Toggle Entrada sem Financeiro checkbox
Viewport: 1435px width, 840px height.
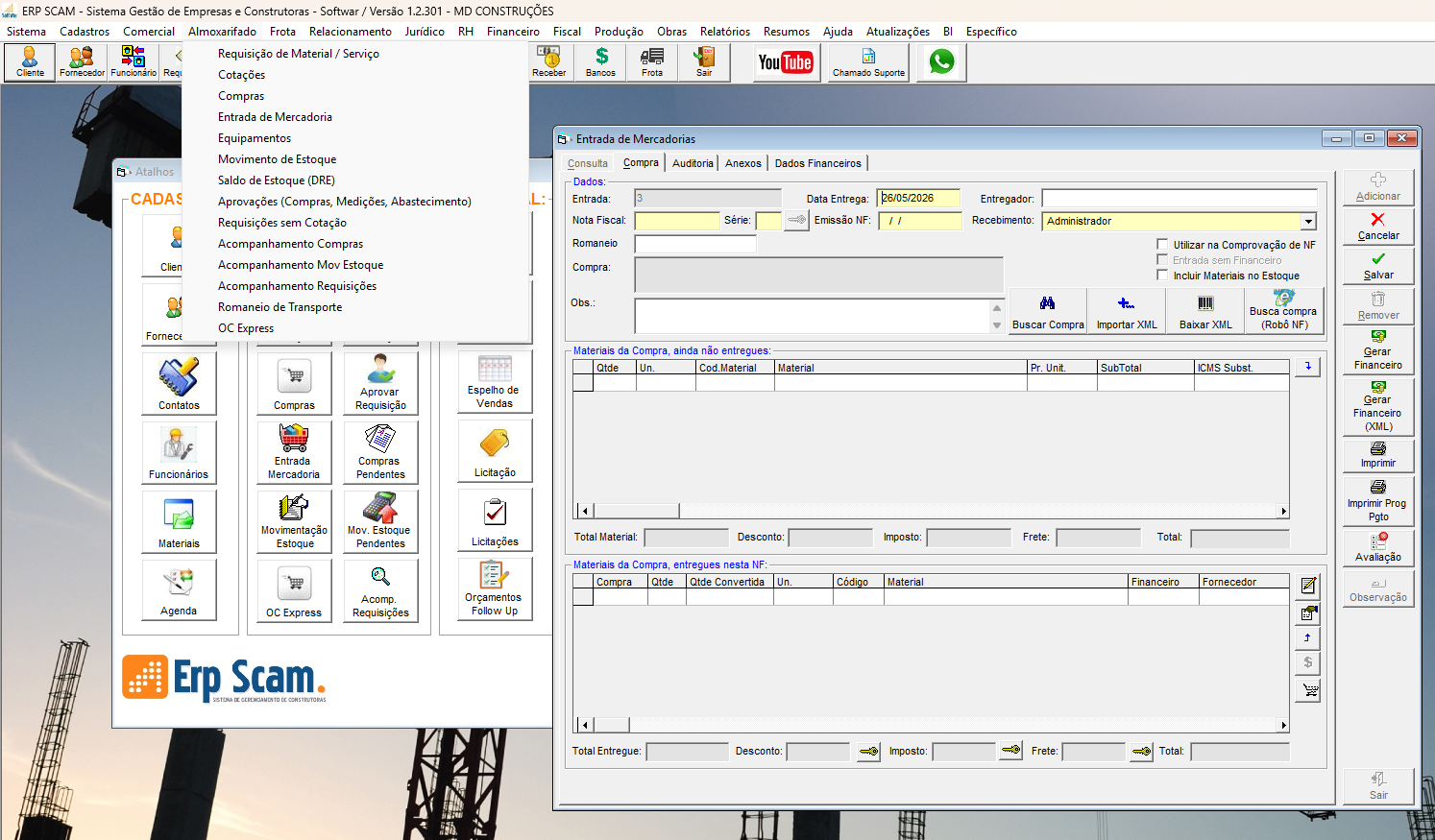click(x=1162, y=260)
